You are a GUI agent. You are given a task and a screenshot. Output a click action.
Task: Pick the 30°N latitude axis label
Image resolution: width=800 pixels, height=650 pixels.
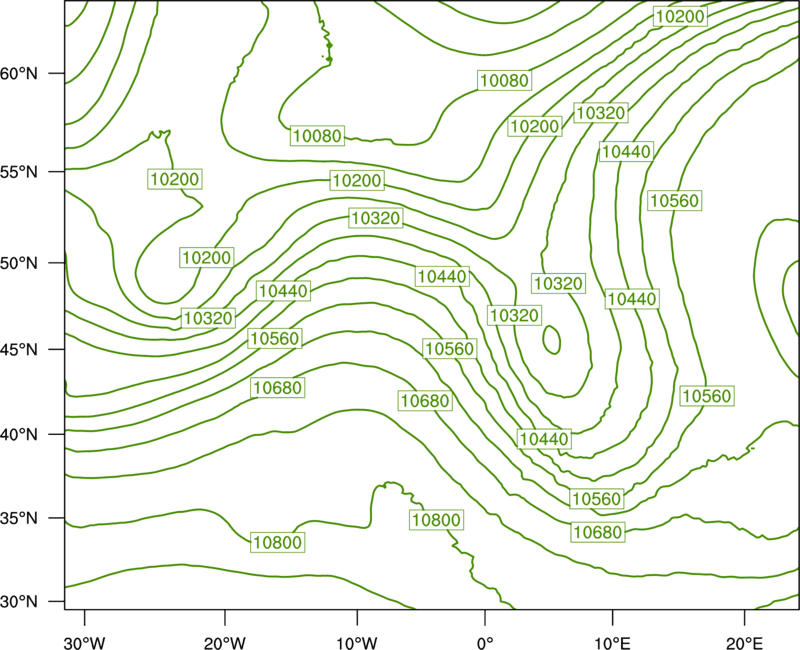tap(19, 602)
